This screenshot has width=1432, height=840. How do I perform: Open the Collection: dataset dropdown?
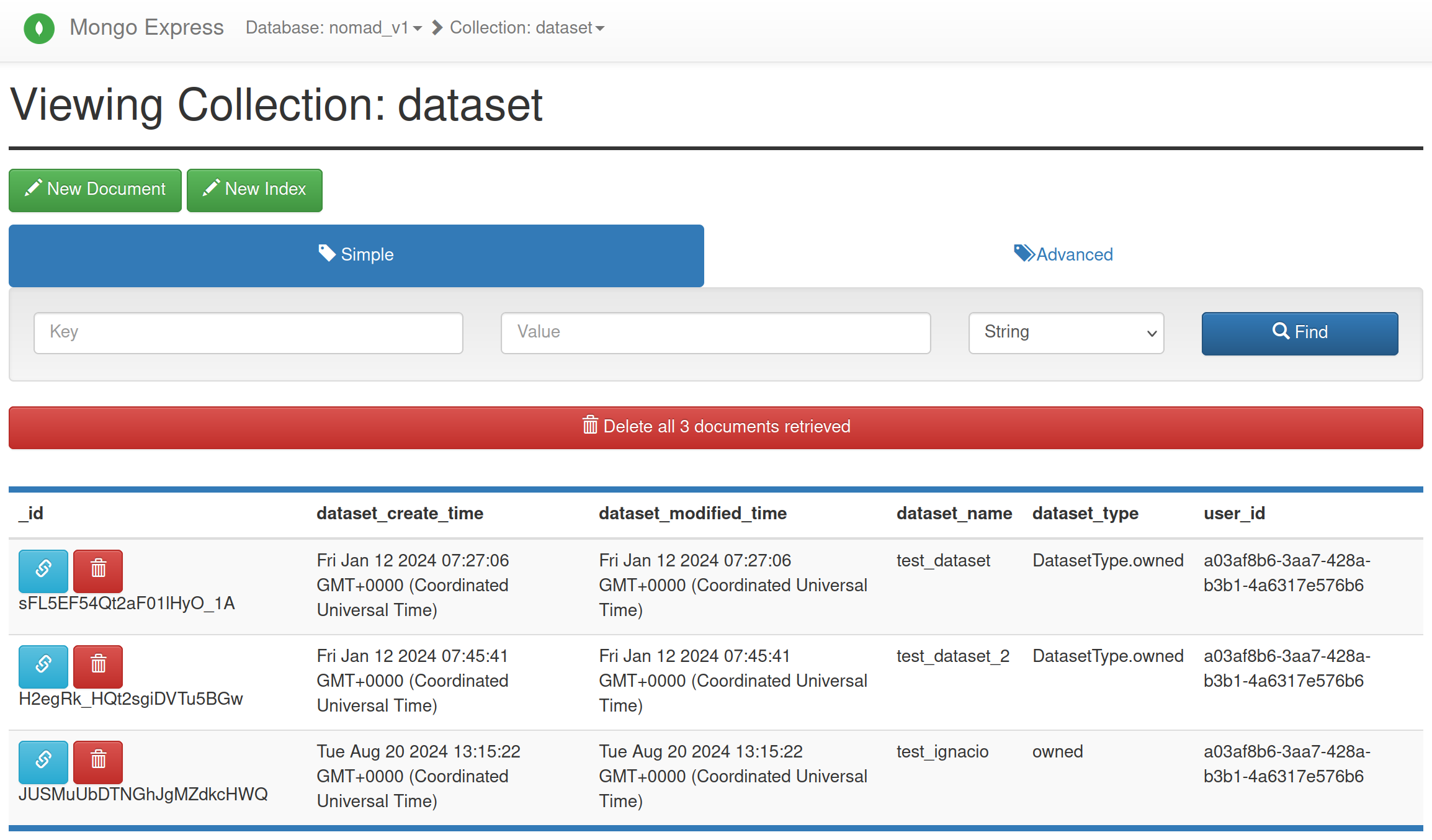527,28
